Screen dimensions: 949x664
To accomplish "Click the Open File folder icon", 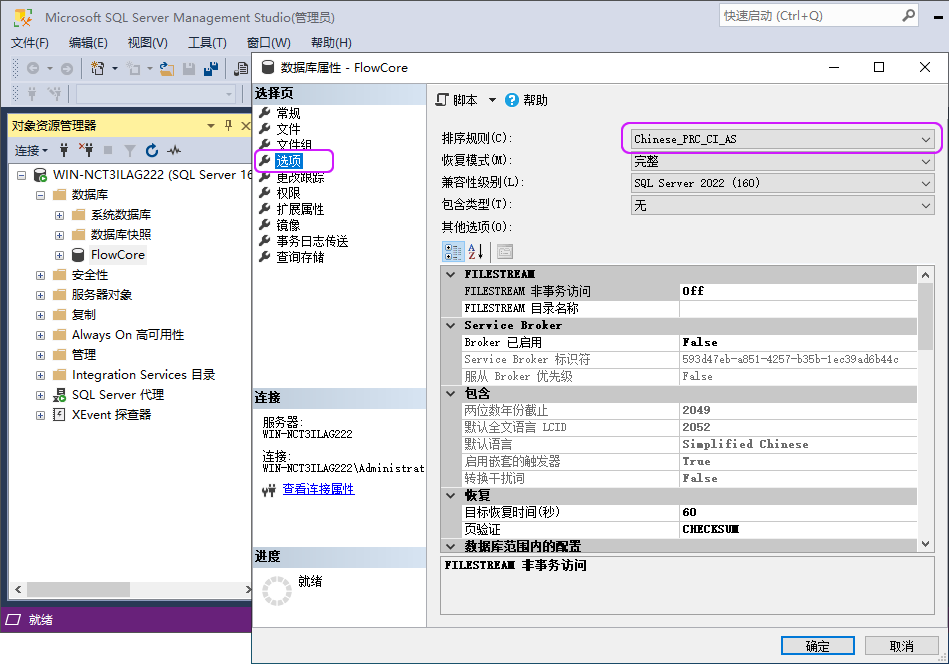I will pyautogui.click(x=166, y=68).
